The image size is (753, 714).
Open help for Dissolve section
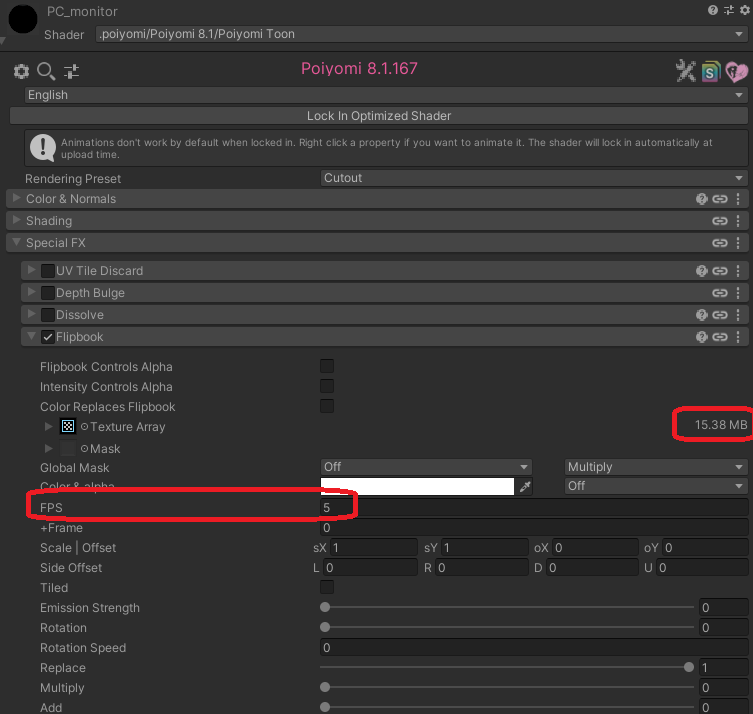pyautogui.click(x=702, y=315)
